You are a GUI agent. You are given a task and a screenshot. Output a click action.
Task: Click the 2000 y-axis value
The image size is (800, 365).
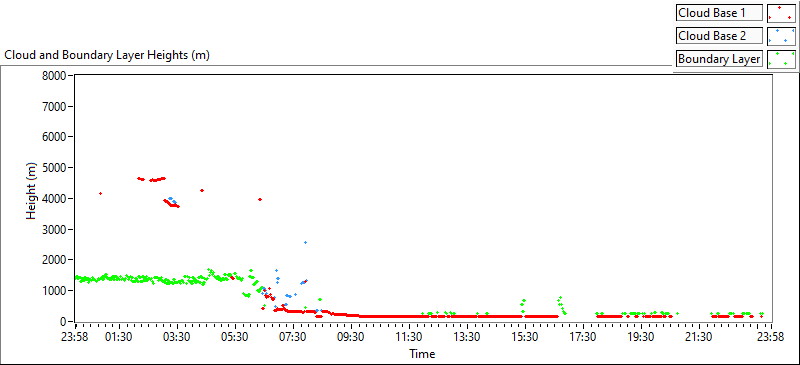click(x=53, y=260)
